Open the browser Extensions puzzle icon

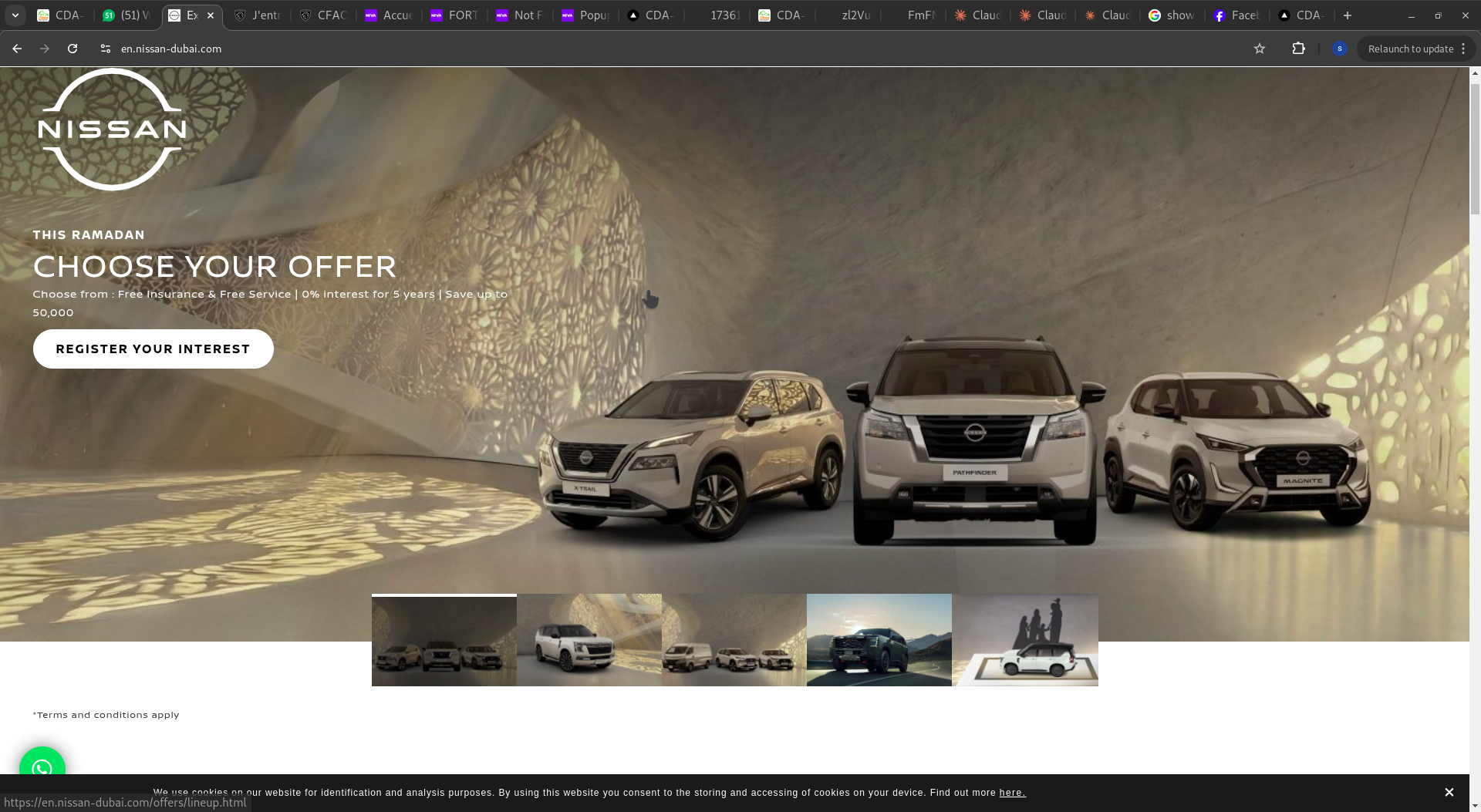pyautogui.click(x=1298, y=49)
